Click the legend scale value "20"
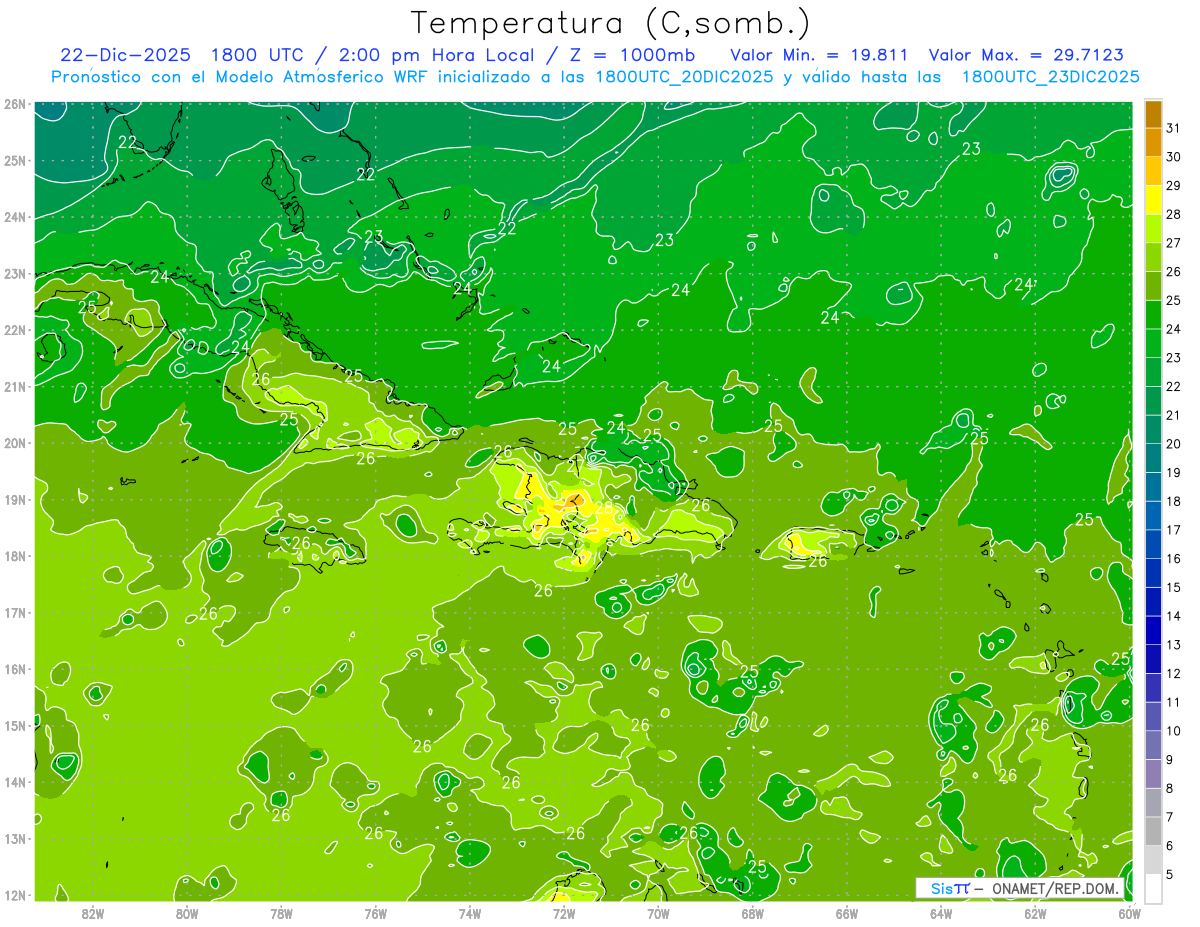 [x=1173, y=443]
